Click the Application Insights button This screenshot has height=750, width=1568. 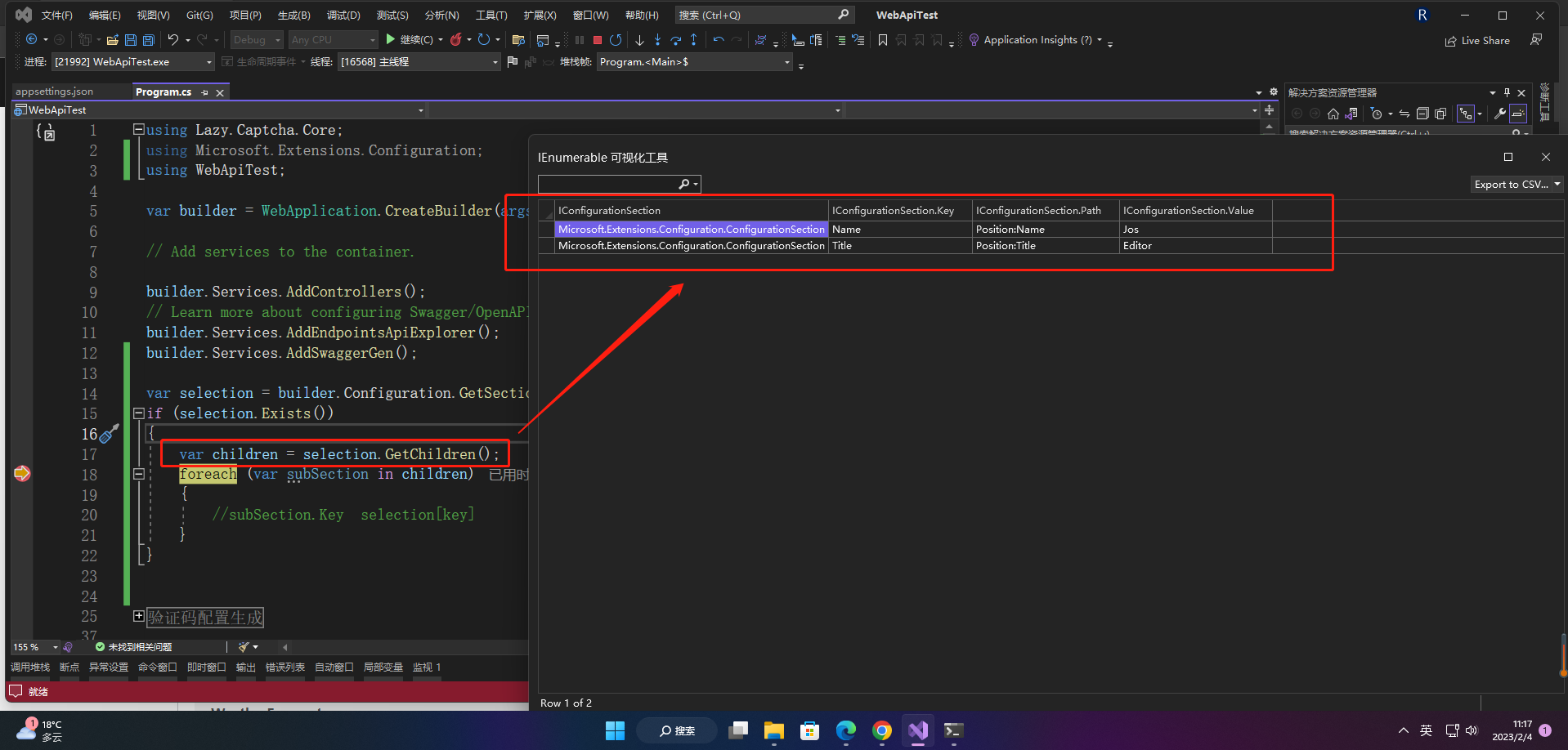click(x=1030, y=39)
